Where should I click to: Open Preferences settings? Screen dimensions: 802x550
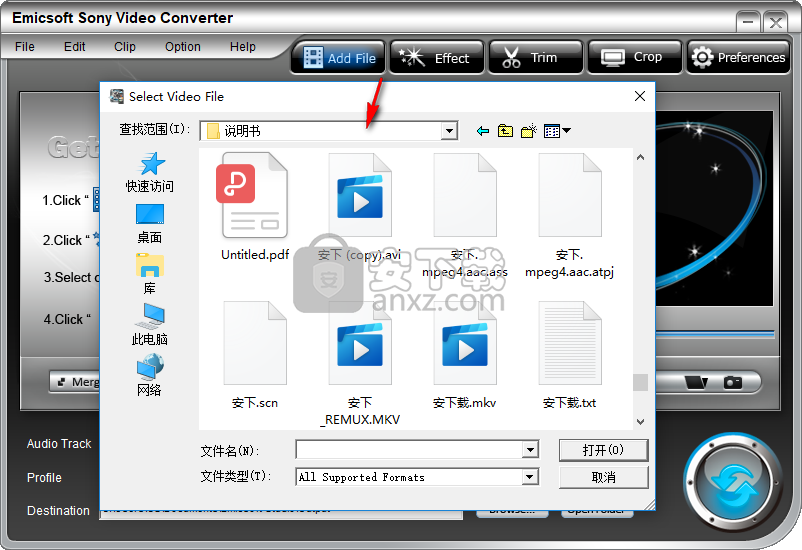point(738,58)
